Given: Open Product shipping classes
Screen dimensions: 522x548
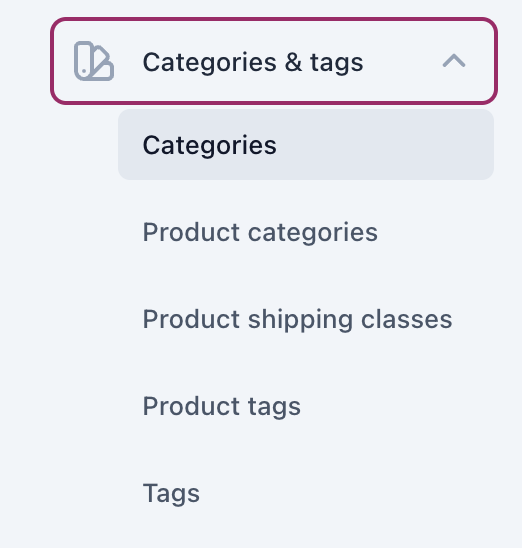Looking at the screenshot, I should [297, 319].
